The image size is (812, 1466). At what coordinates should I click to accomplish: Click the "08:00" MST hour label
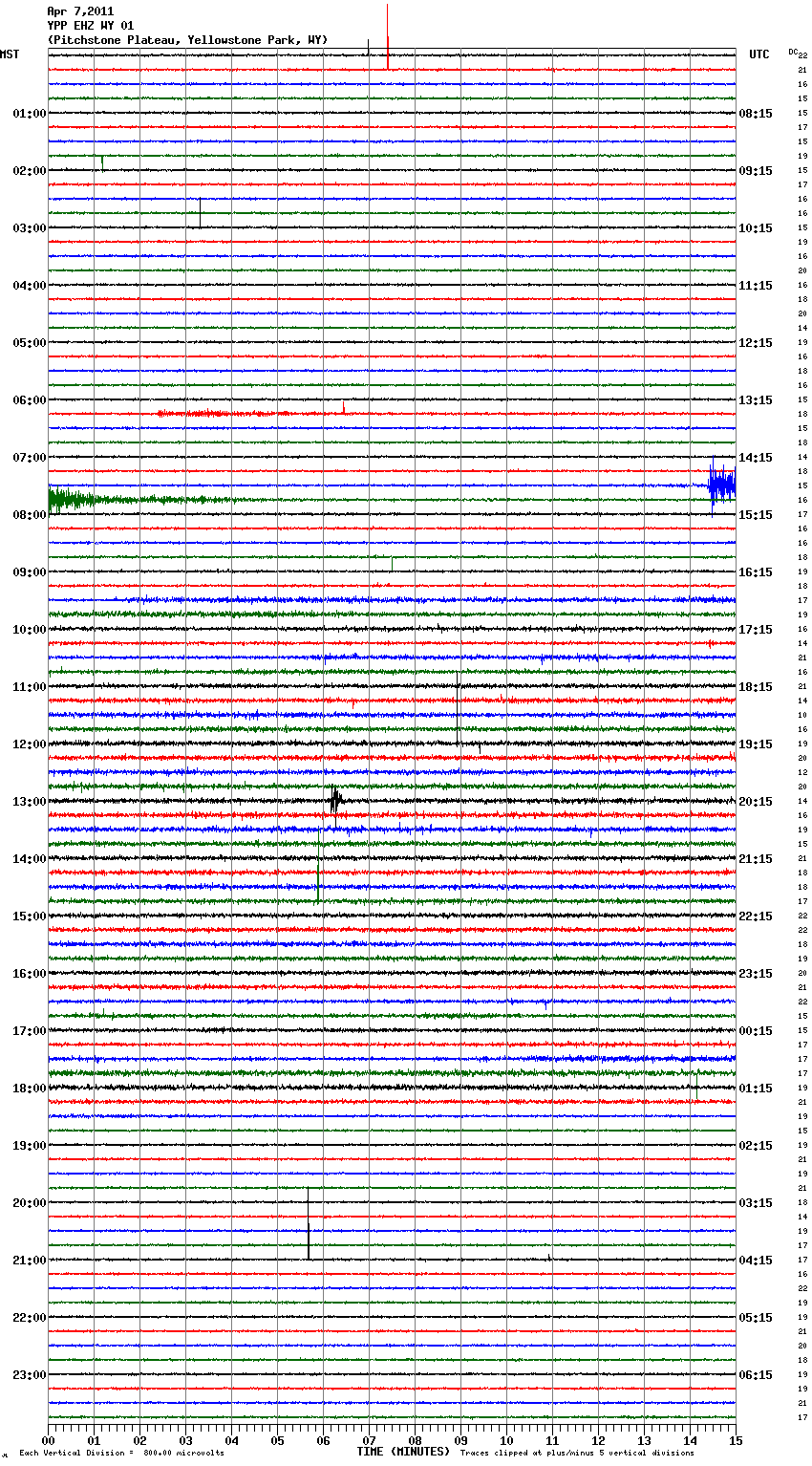[x=30, y=515]
